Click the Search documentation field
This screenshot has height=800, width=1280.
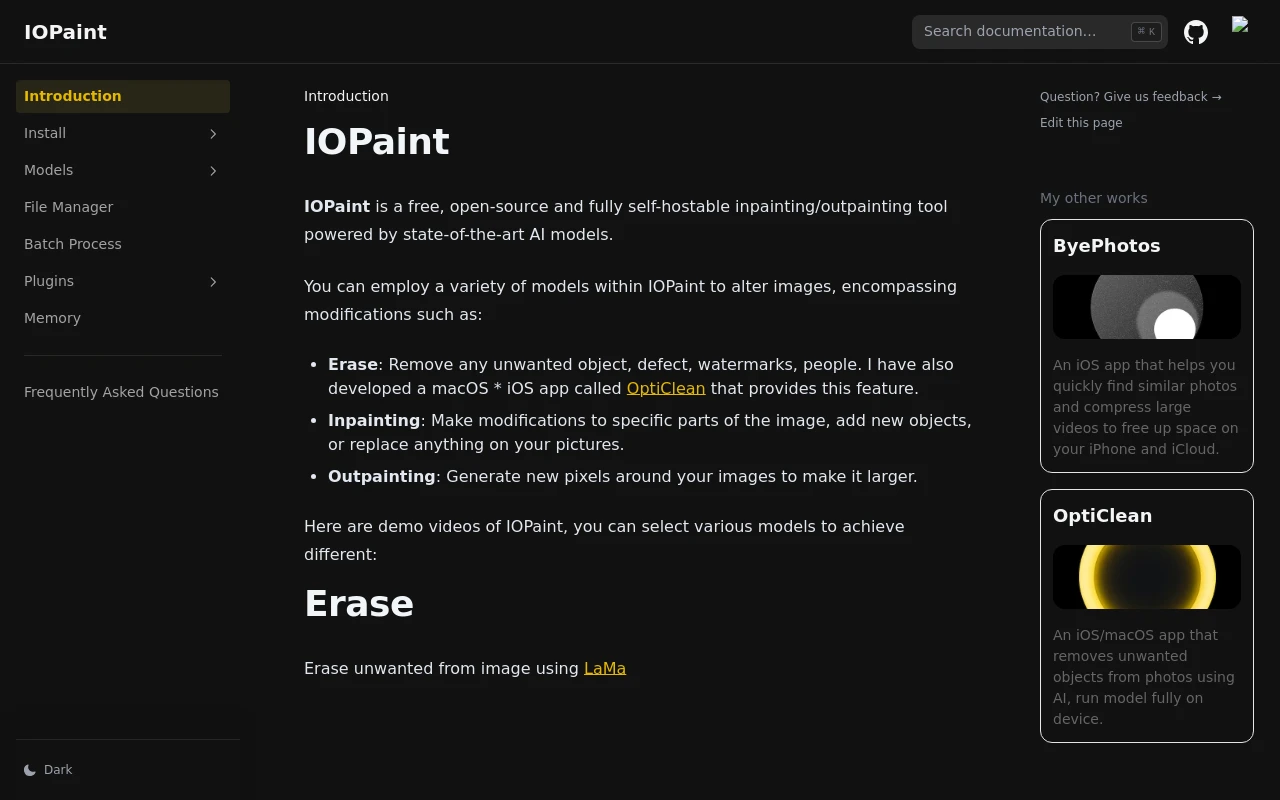pyautogui.click(x=1020, y=31)
